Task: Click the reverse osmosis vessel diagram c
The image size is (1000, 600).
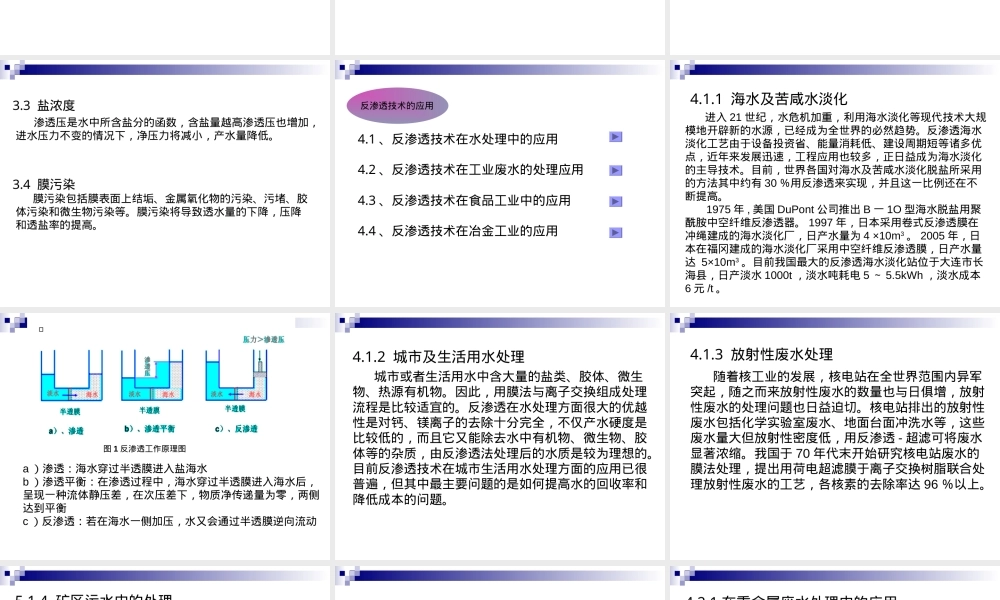Action: click(x=236, y=376)
